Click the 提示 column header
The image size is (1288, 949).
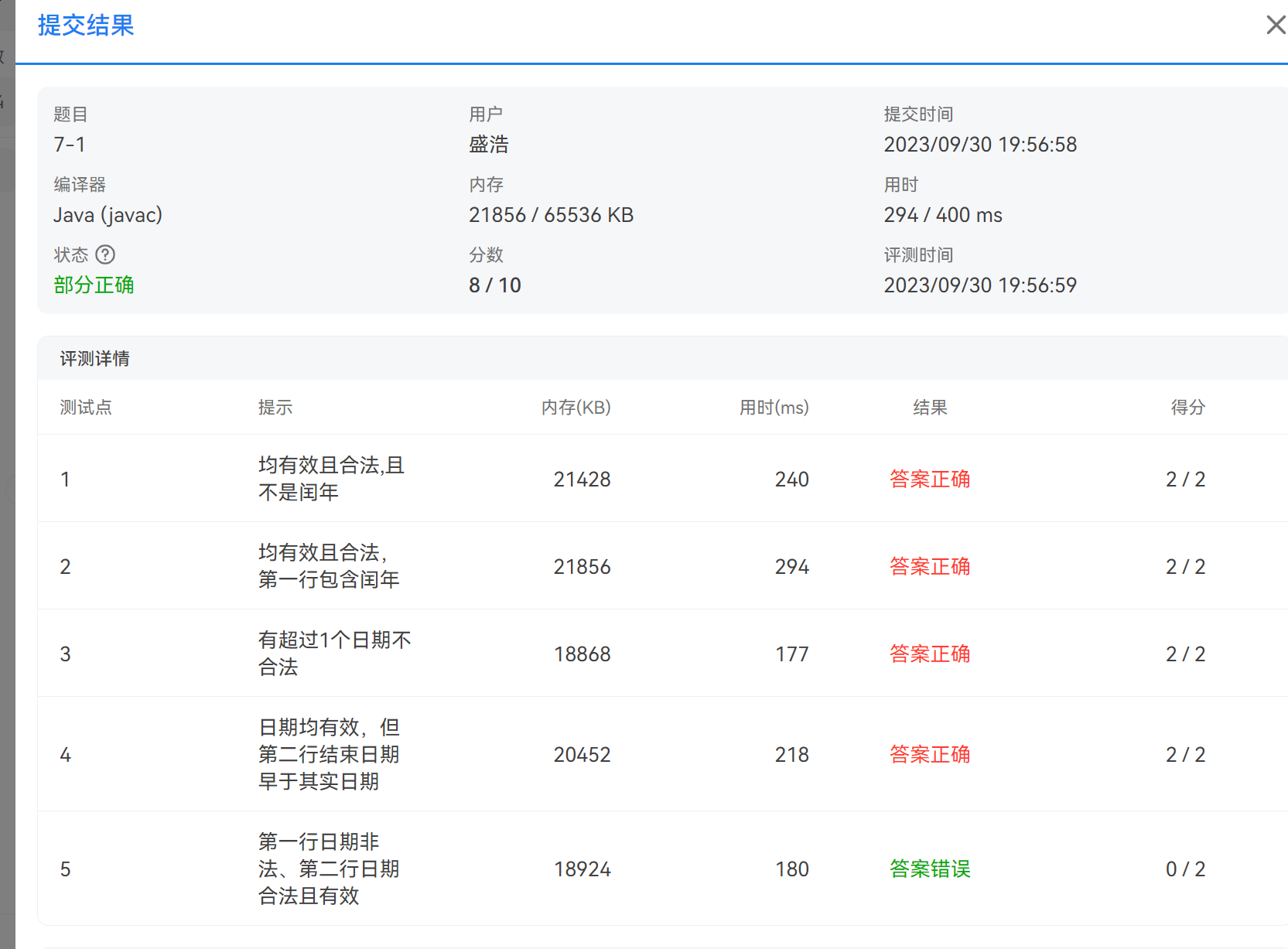click(x=275, y=408)
